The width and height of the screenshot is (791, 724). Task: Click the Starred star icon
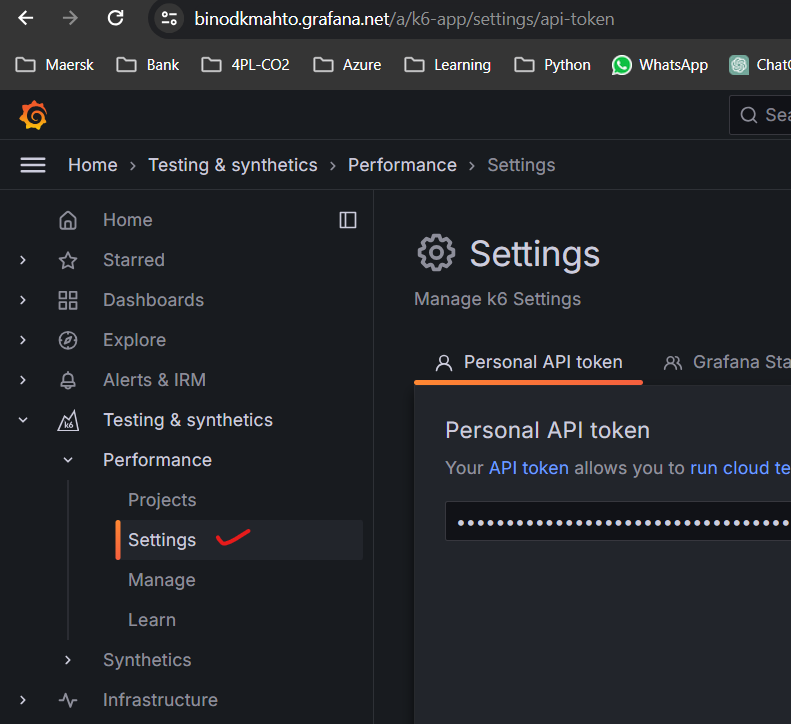coord(68,260)
